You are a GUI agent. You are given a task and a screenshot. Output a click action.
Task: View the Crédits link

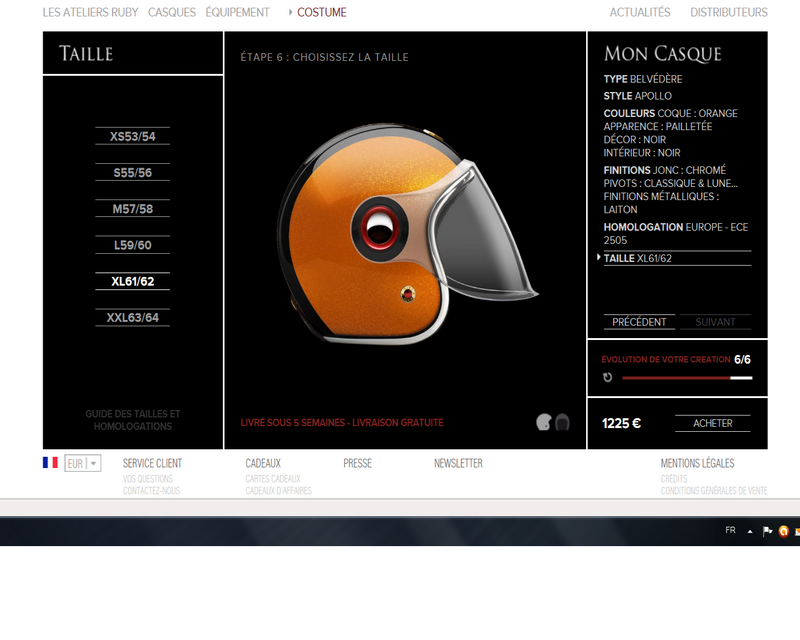click(674, 479)
